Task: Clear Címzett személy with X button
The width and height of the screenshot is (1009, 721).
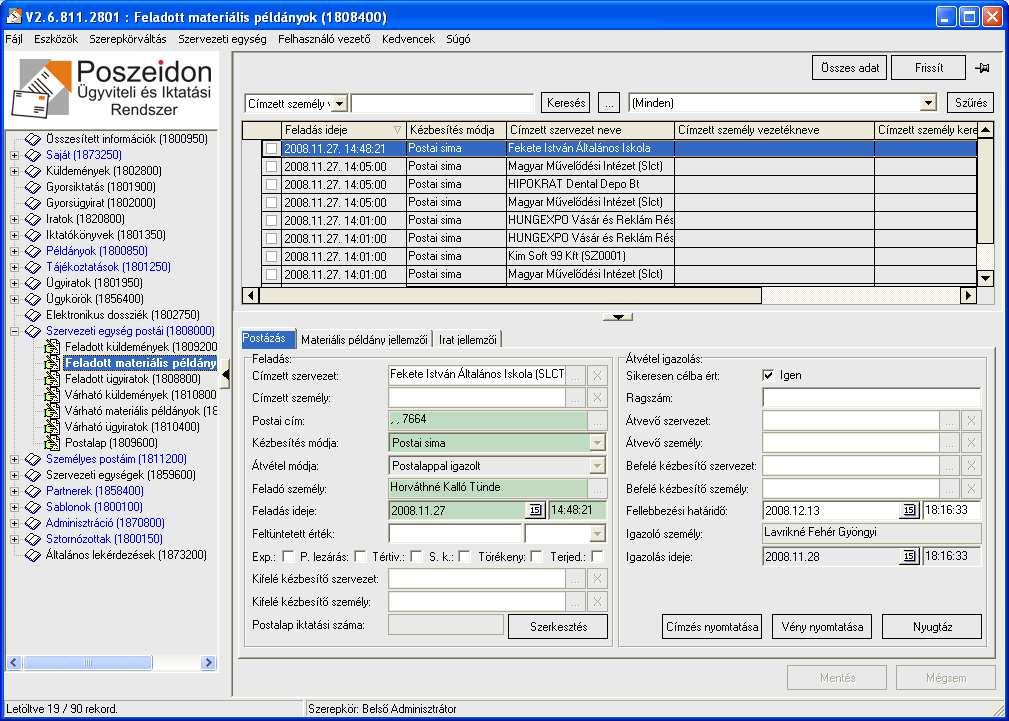Action: 597,398
